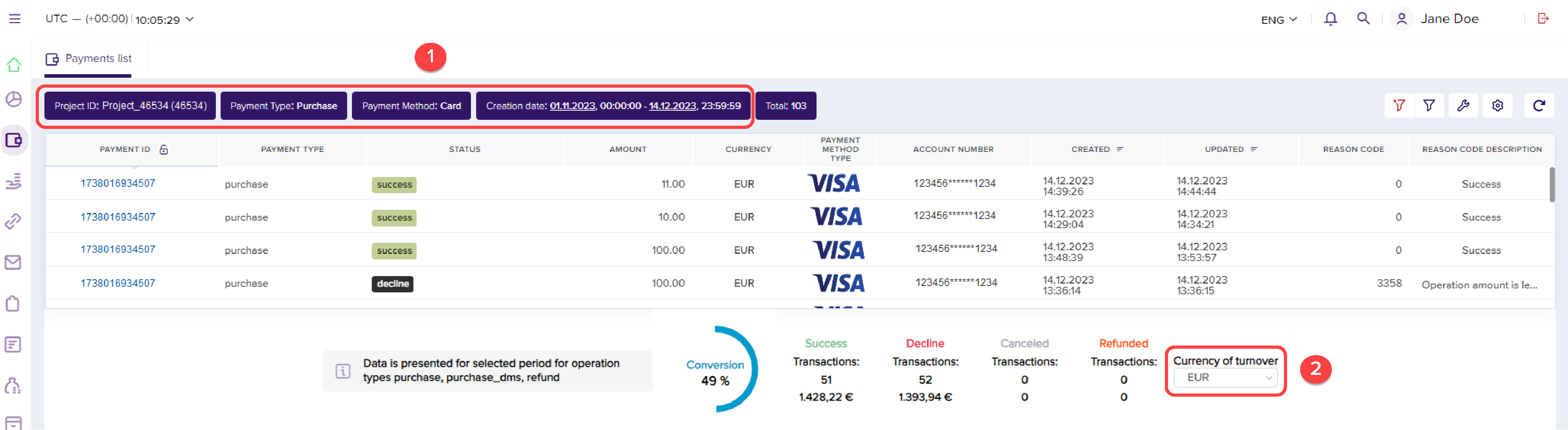This screenshot has width=1568, height=430.
Task: Open payment ID in the 11.00 EUR row
Action: point(117,183)
